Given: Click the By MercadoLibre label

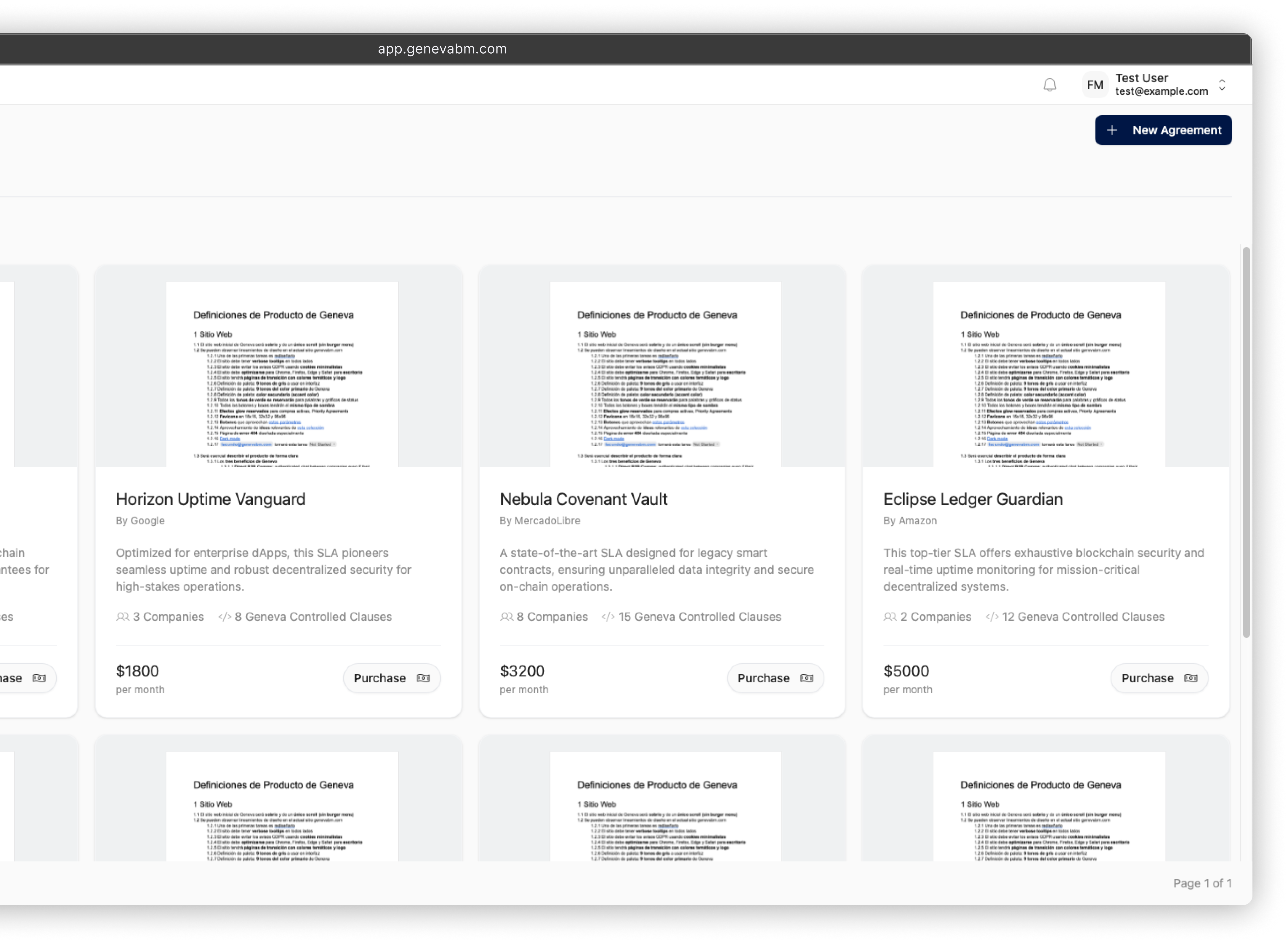Looking at the screenshot, I should pyautogui.click(x=540, y=521).
